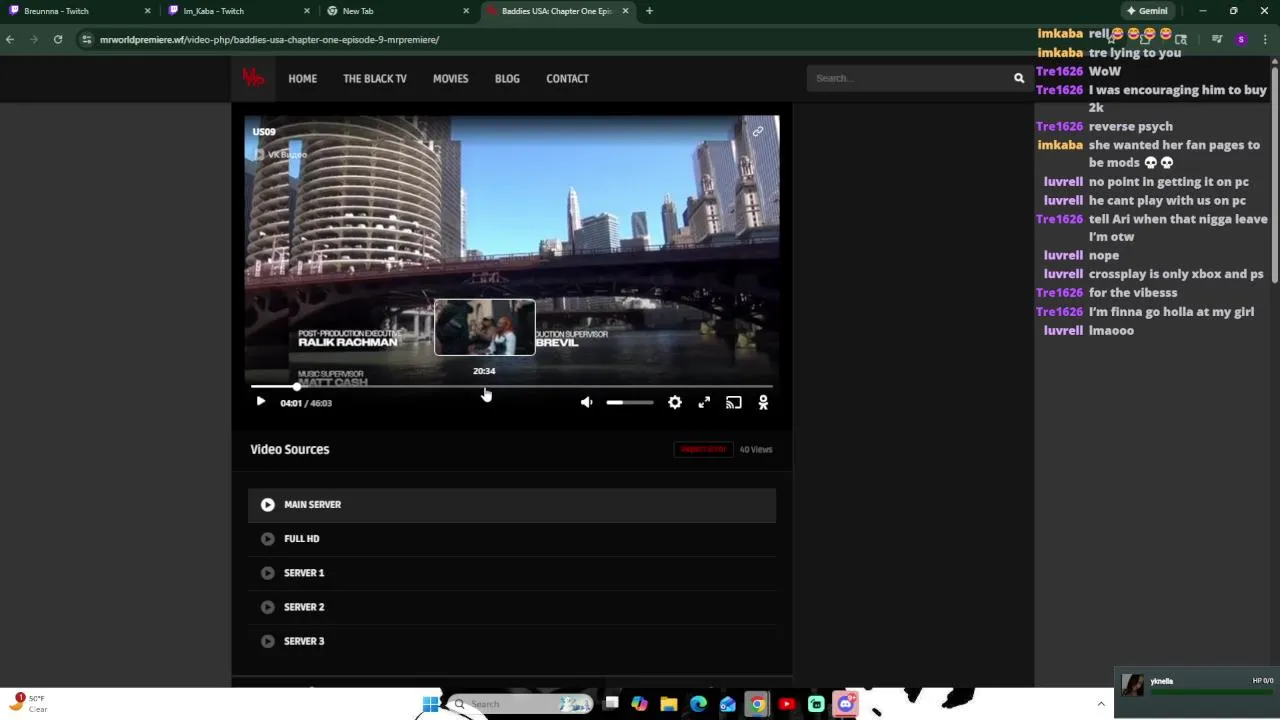Open THE BLACK TV menu item
The height and width of the screenshot is (720, 1280).
click(375, 78)
